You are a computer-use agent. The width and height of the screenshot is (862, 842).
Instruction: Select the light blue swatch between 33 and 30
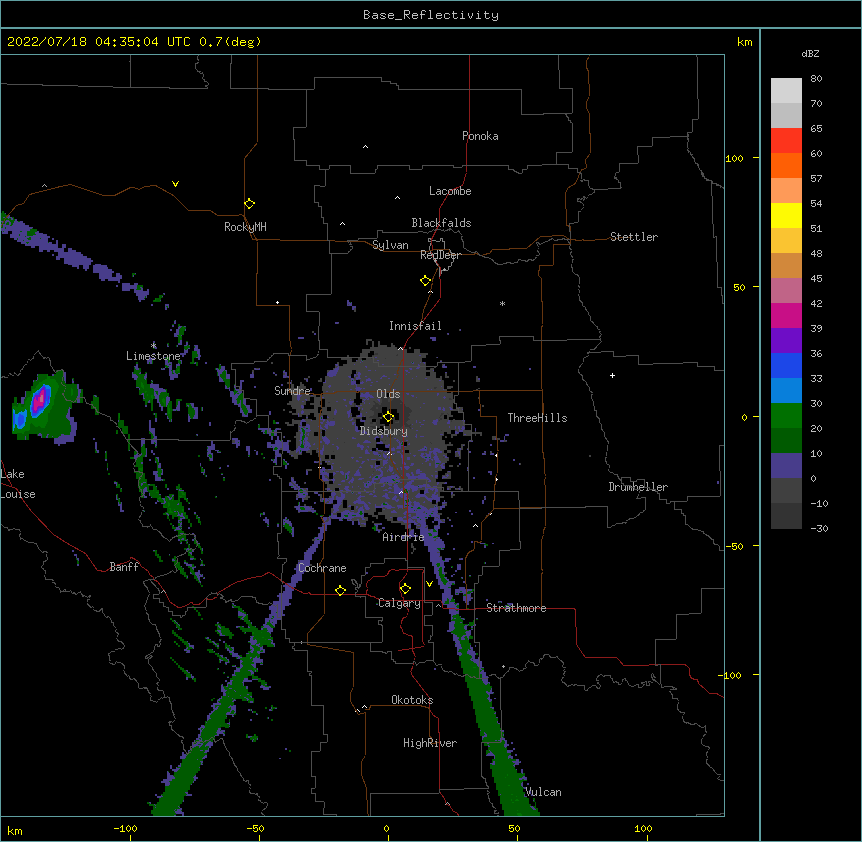pos(786,391)
